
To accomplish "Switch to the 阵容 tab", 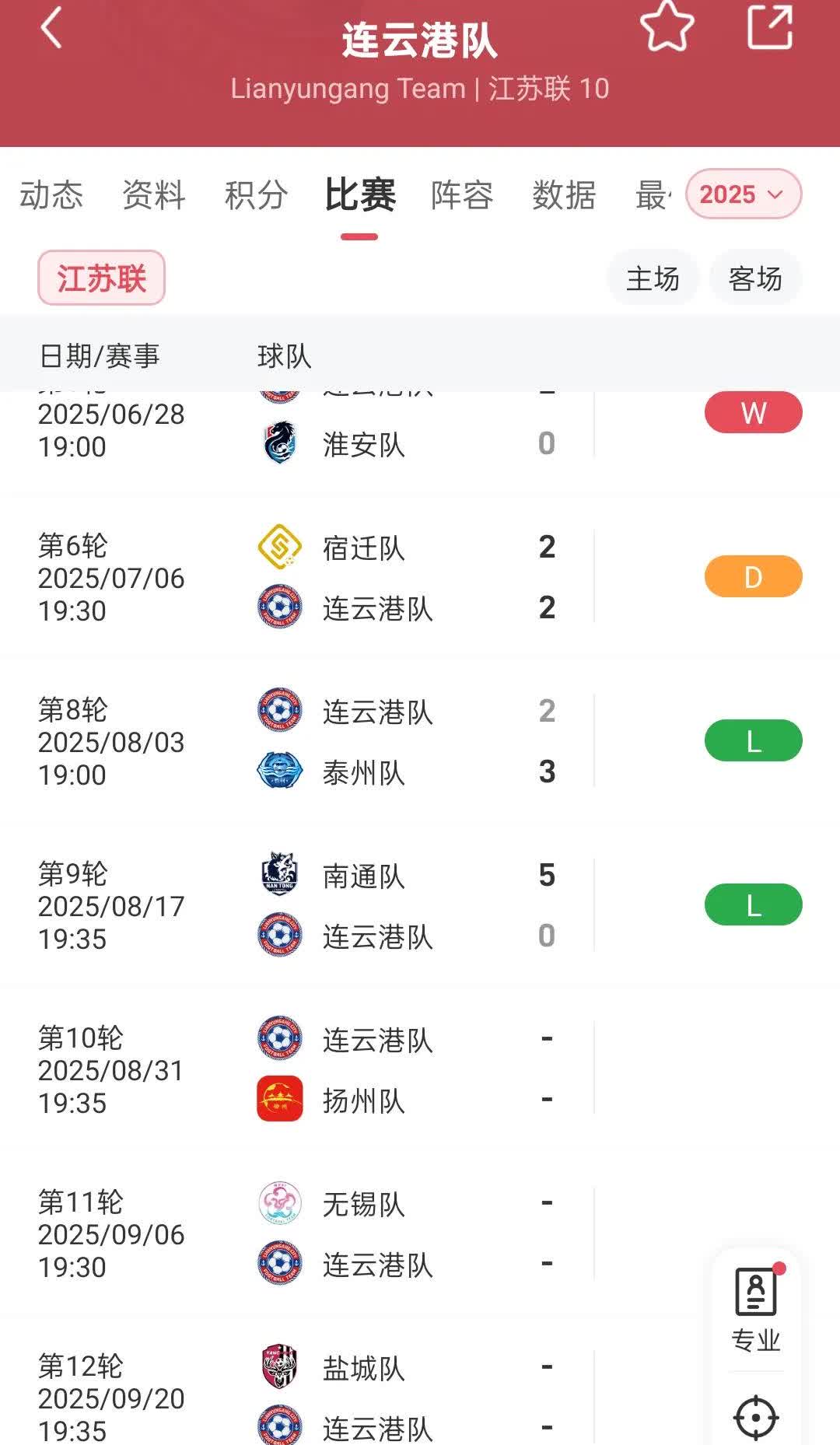I will pos(462,194).
